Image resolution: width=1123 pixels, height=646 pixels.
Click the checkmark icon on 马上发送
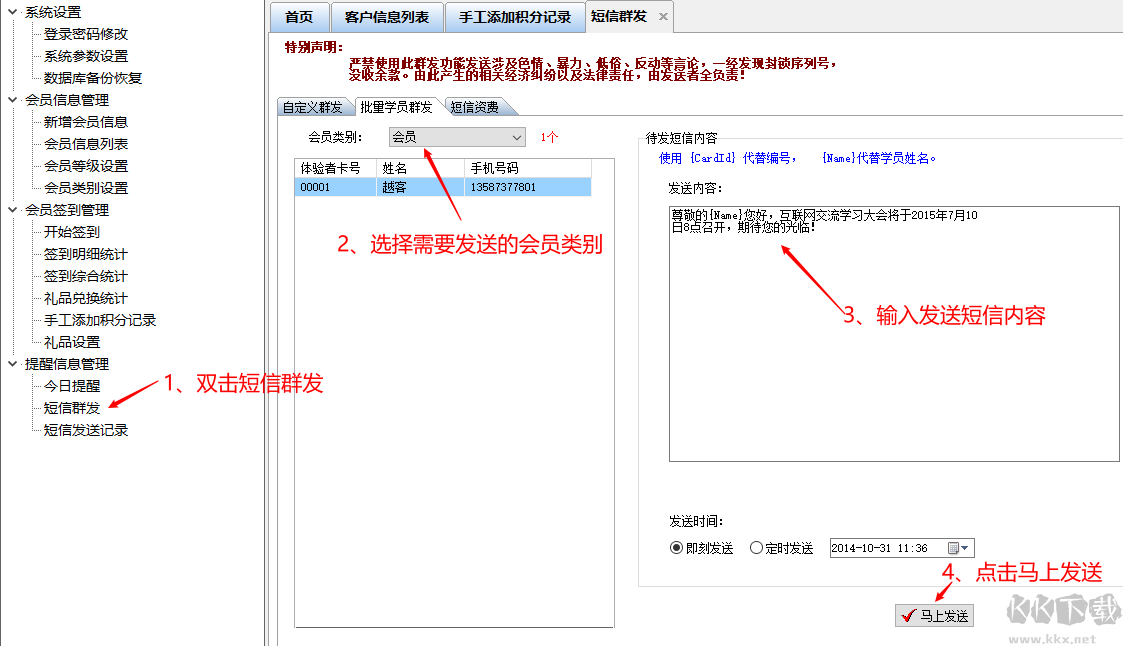907,615
